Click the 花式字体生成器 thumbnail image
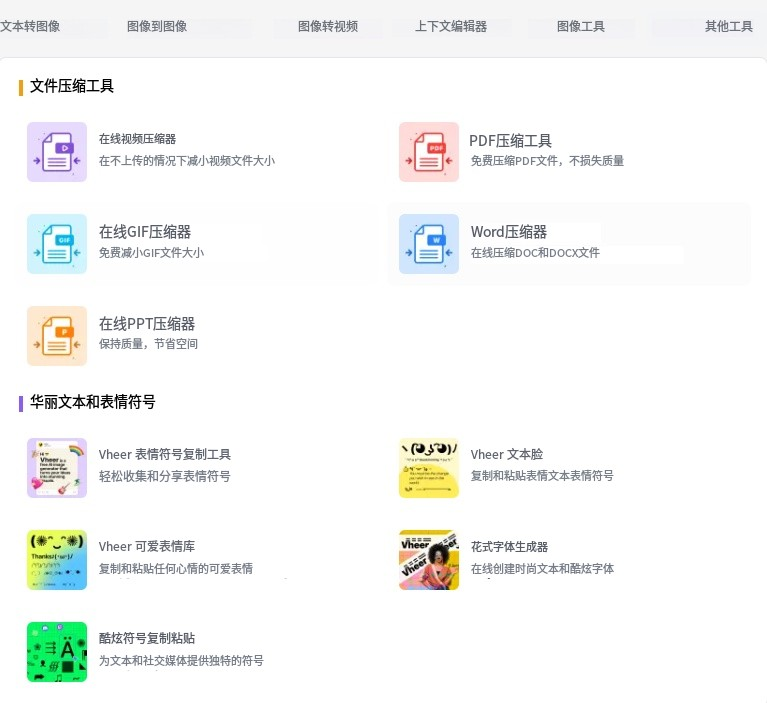767x703 pixels. (x=428, y=560)
